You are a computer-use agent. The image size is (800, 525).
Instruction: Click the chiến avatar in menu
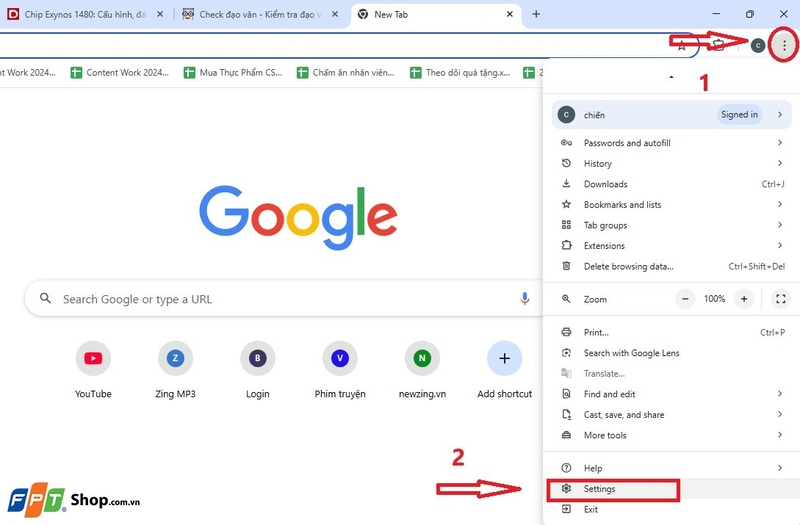566,115
